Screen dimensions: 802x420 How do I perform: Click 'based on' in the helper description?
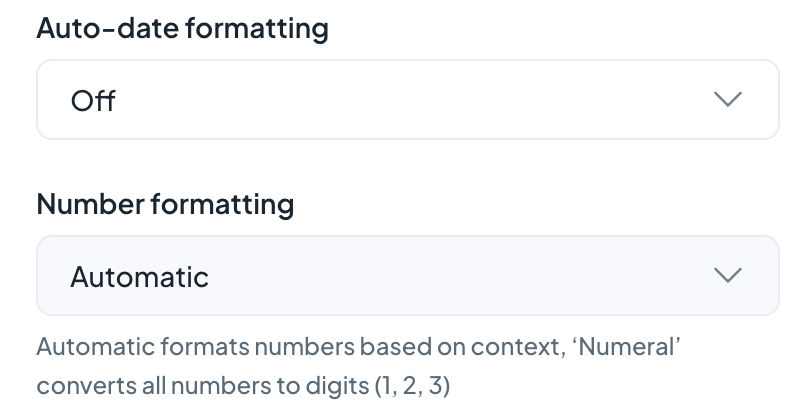(412, 346)
